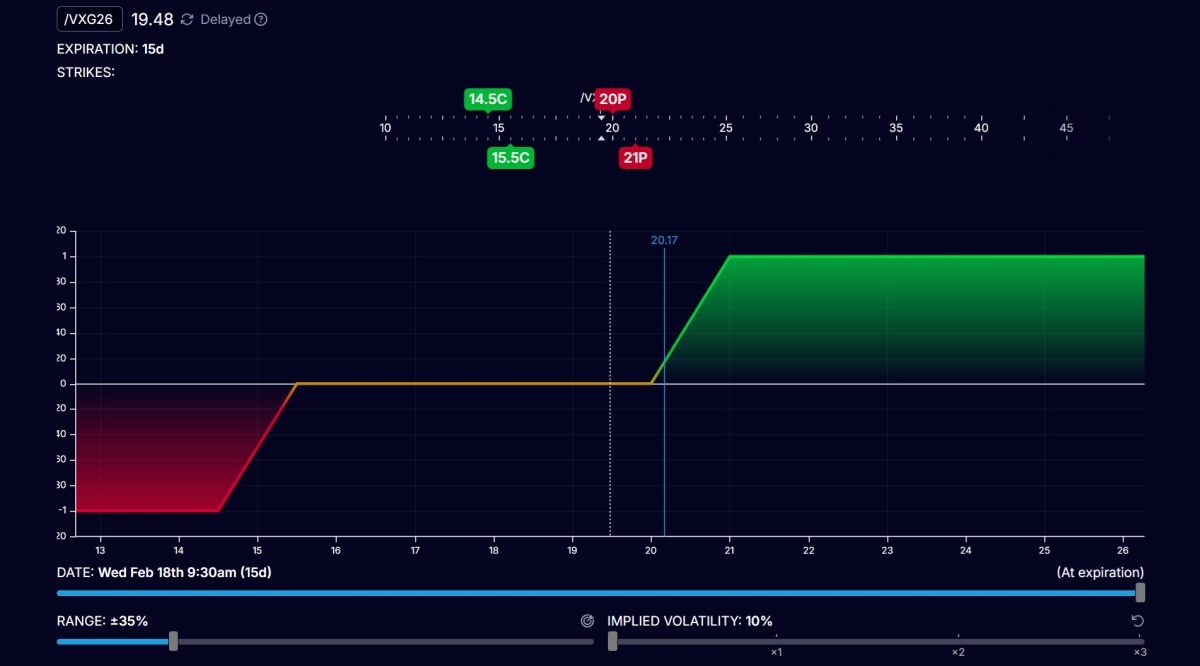The height and width of the screenshot is (666, 1200).
Task: Click the implied volatility slider handle
Action: (x=612, y=641)
